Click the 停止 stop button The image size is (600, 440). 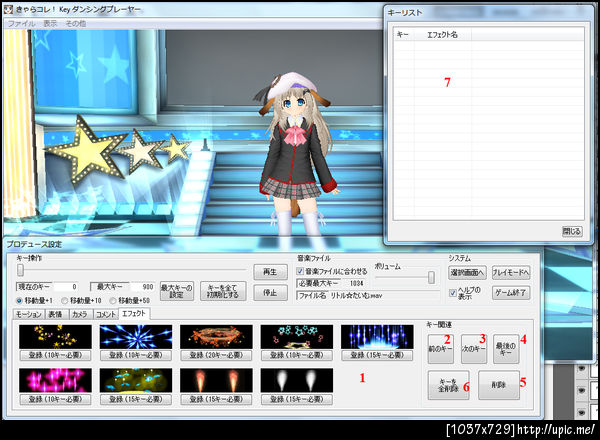tap(270, 293)
